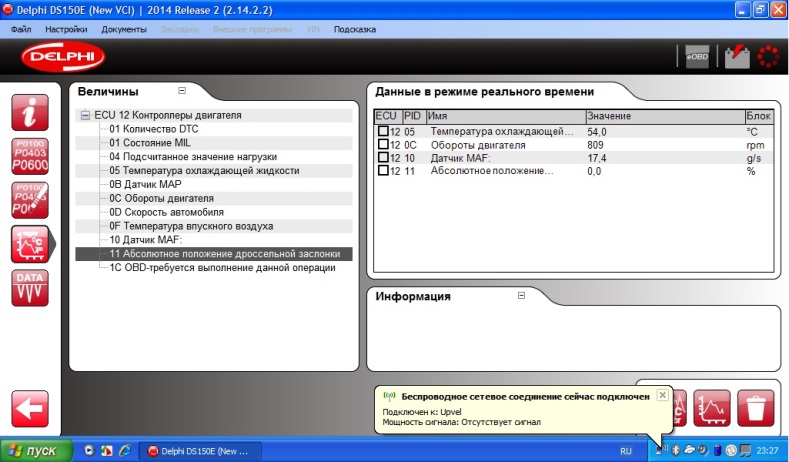Click the eOBD icon in header
The image size is (789, 462).
(697, 57)
